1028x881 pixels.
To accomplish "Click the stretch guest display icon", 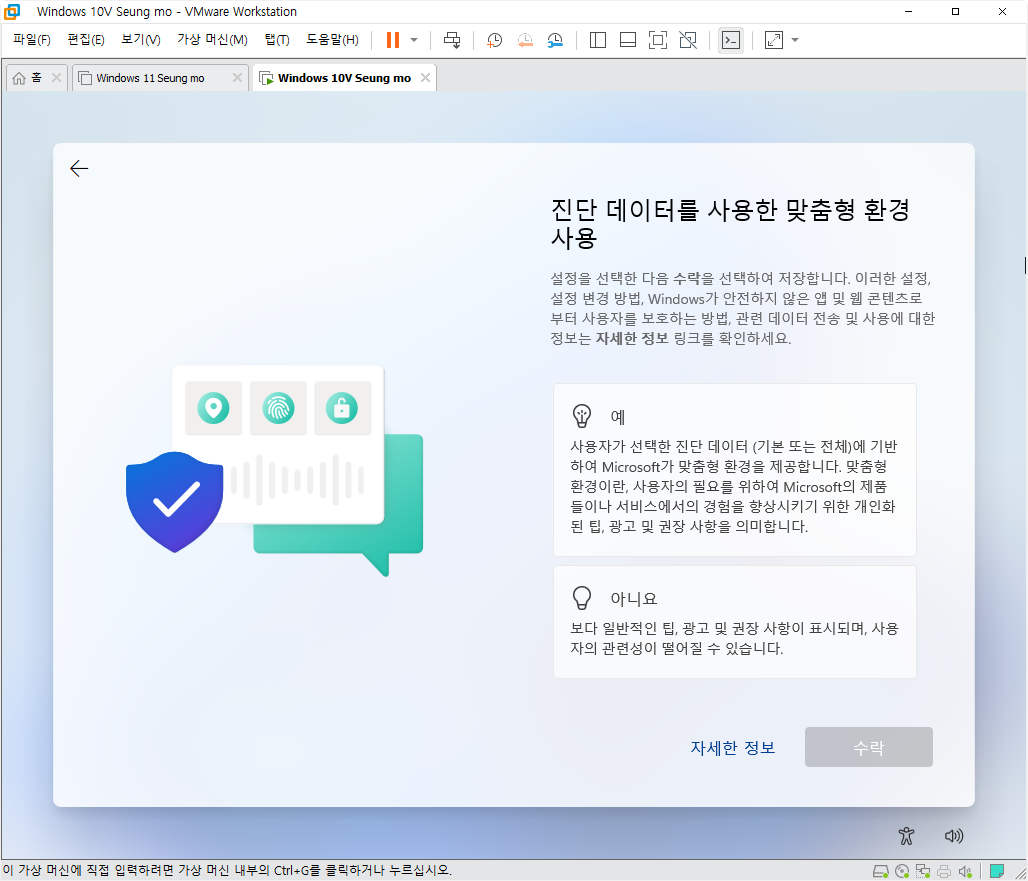I will (774, 40).
